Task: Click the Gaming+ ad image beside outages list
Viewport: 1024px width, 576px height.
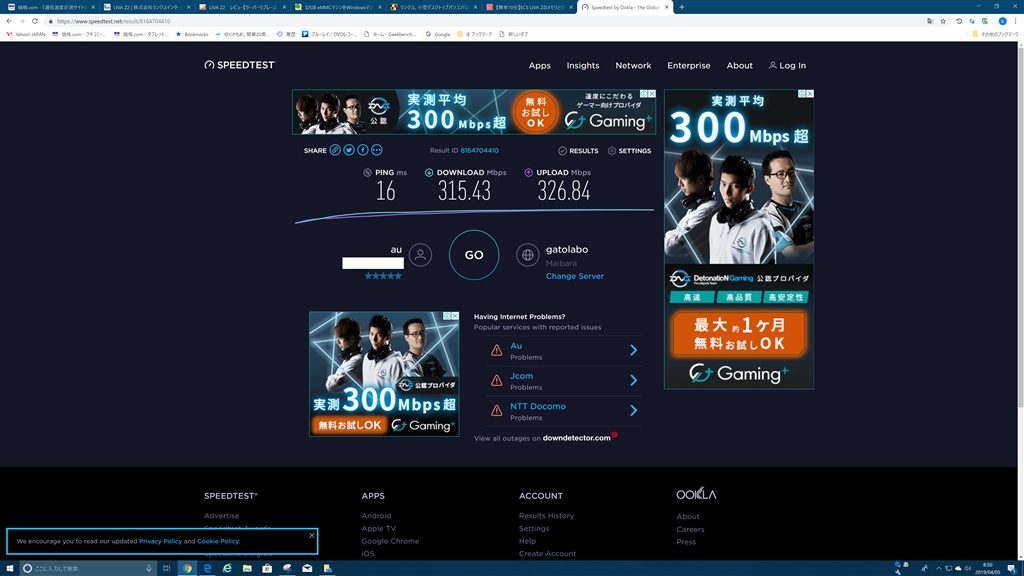Action: (x=384, y=374)
